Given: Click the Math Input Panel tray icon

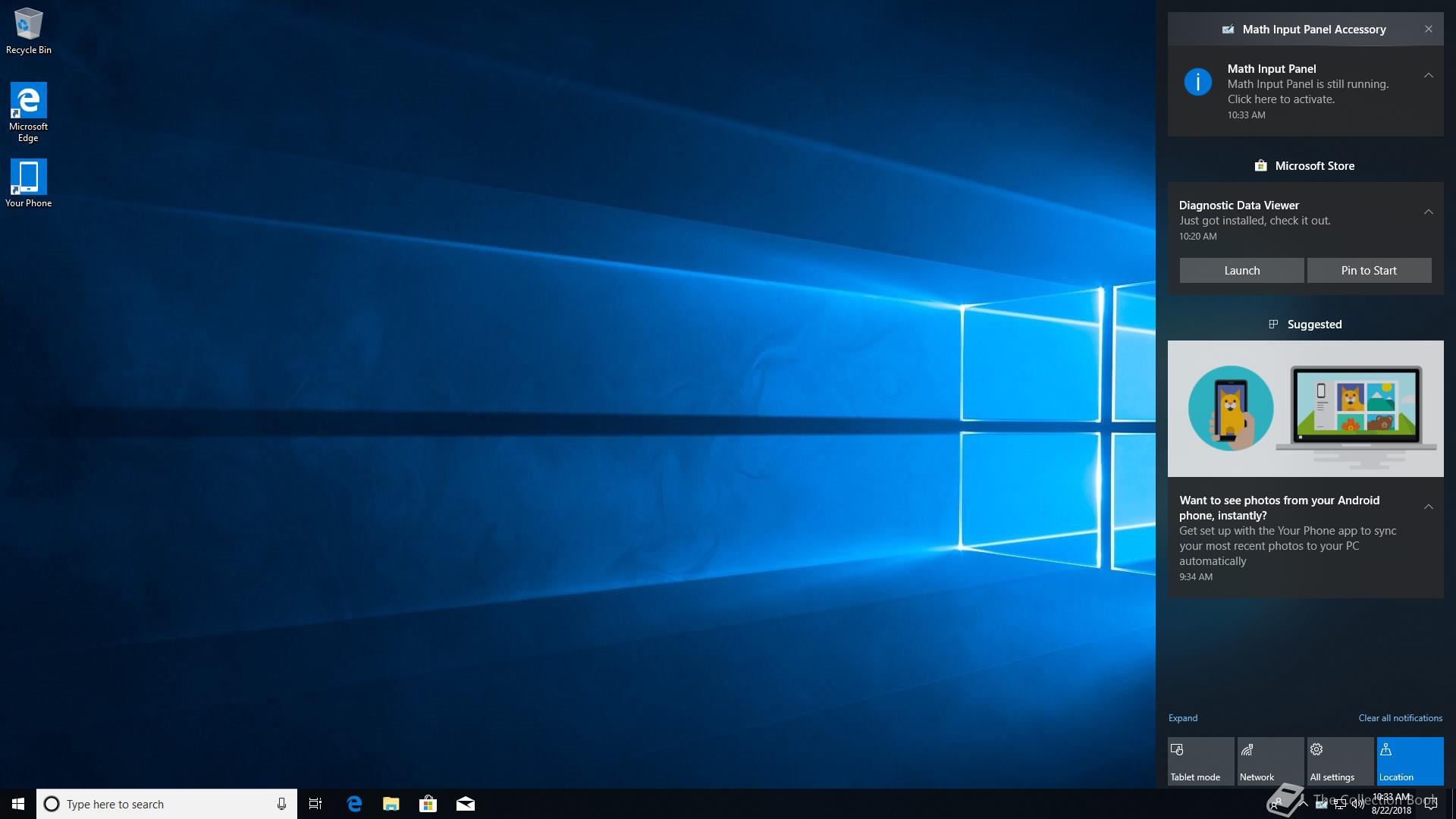Looking at the screenshot, I should coord(1321,804).
